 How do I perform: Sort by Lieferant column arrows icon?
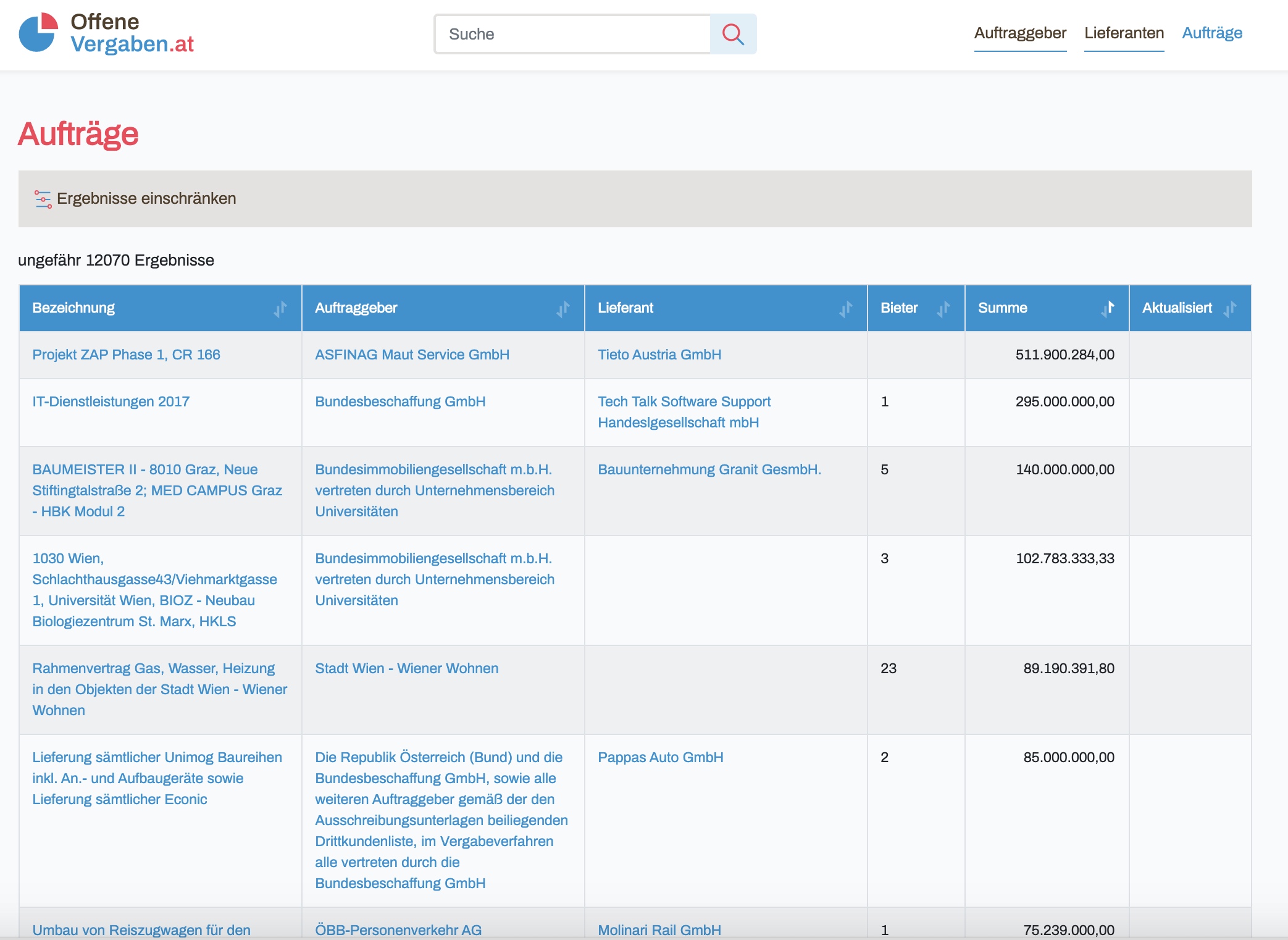pos(846,308)
